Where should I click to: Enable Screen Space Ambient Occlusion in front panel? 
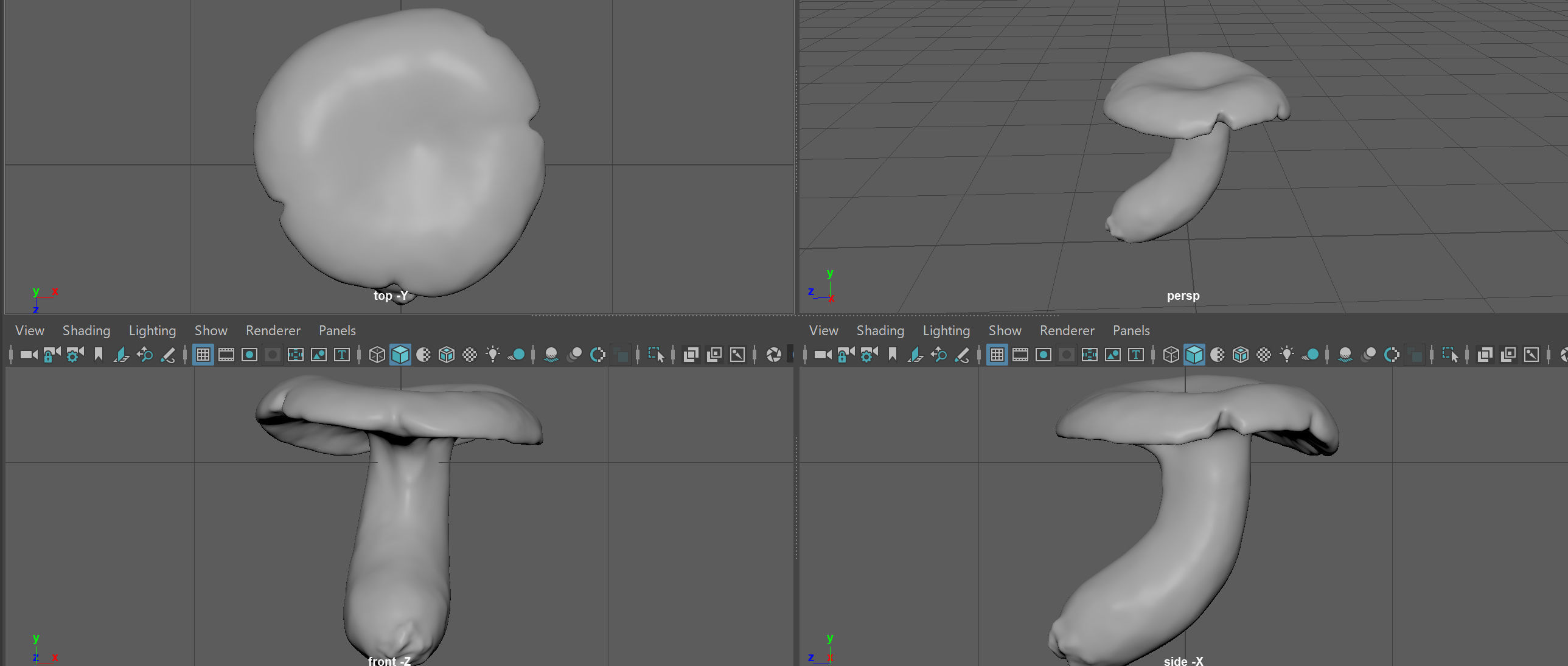pyautogui.click(x=551, y=355)
